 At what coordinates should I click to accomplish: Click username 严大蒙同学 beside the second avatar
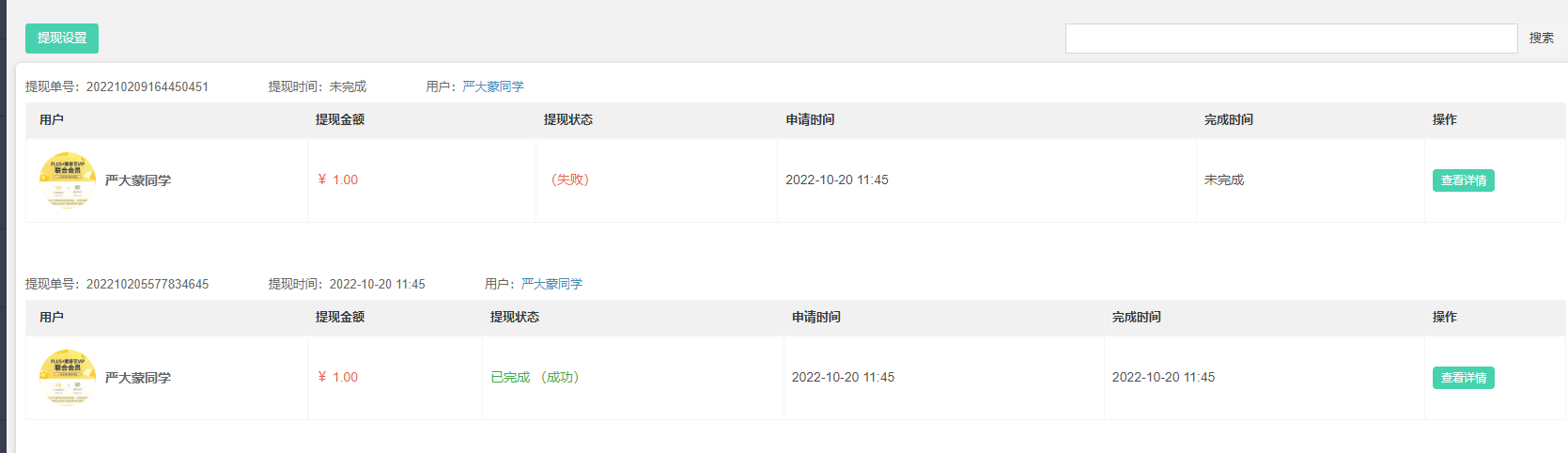138,378
